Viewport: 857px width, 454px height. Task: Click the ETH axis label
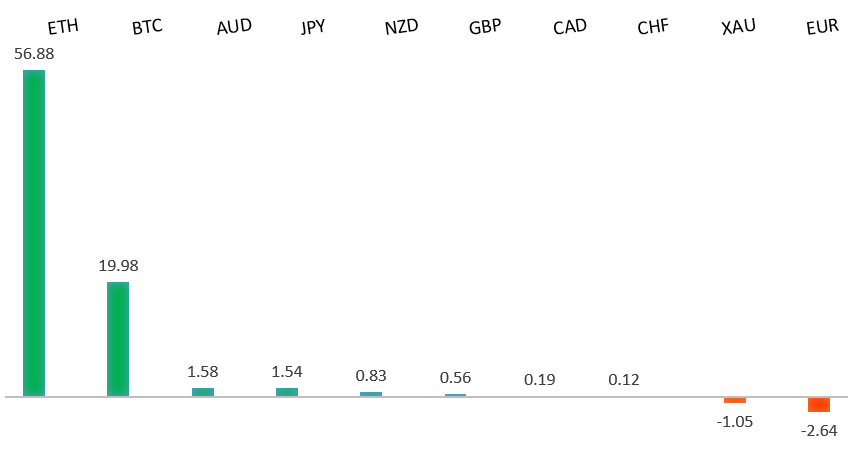(x=63, y=28)
